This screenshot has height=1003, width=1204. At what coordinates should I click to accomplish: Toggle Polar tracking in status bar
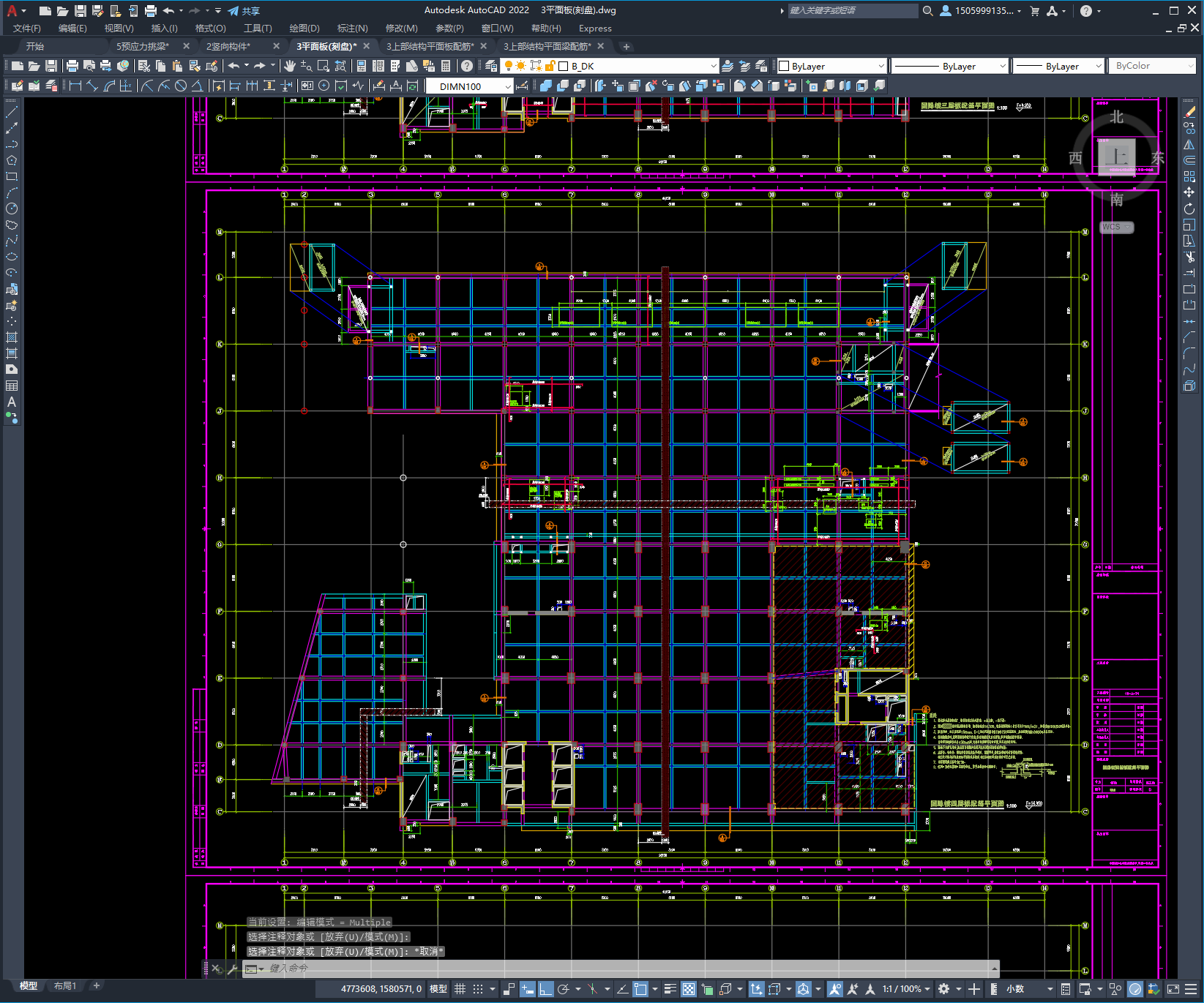[x=564, y=989]
